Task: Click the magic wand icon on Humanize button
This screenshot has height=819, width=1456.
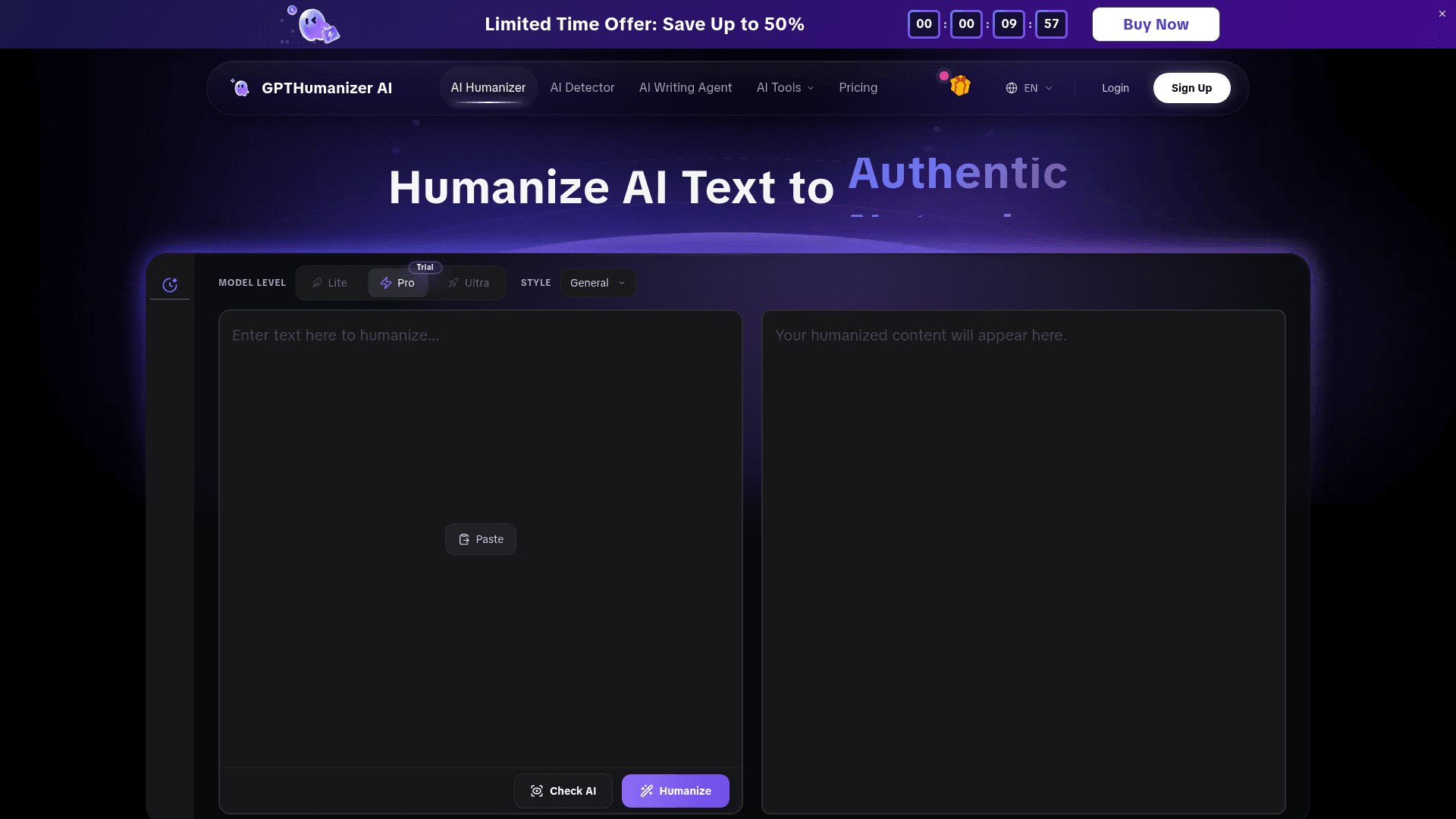Action: pos(647,791)
